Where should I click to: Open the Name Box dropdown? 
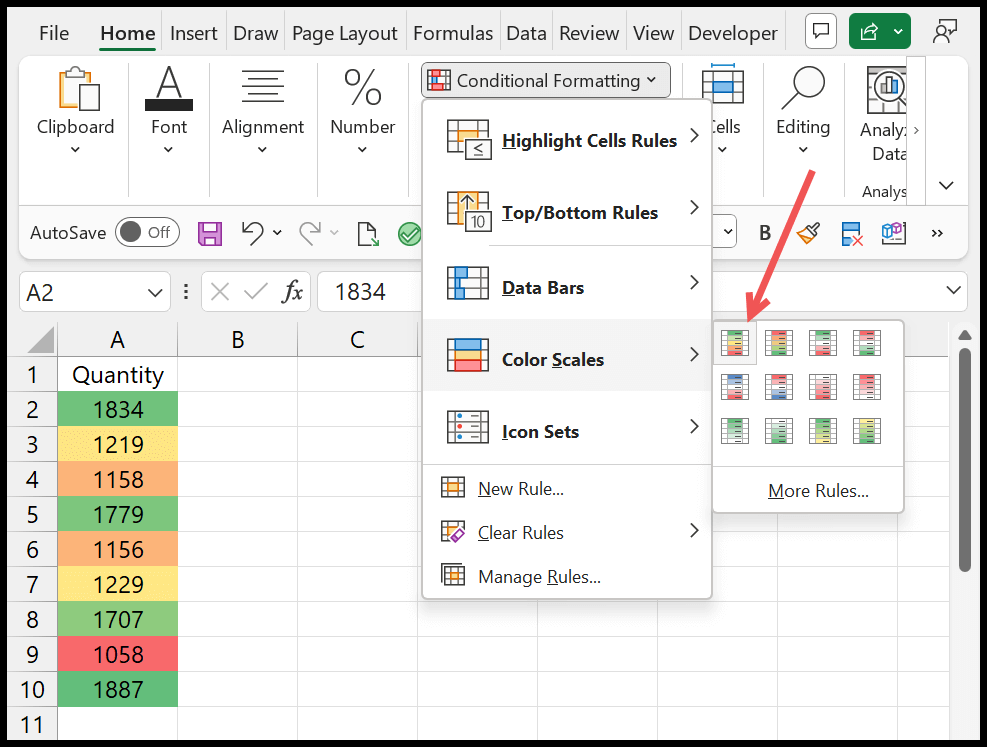click(155, 291)
